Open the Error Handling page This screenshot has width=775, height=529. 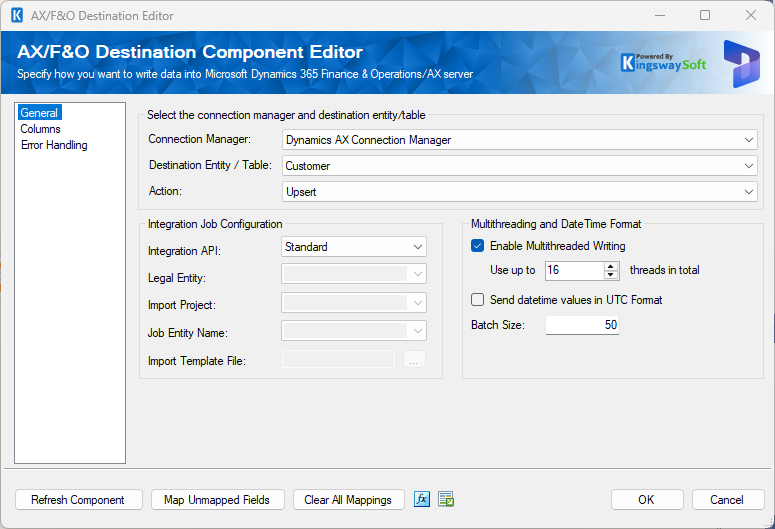54,145
